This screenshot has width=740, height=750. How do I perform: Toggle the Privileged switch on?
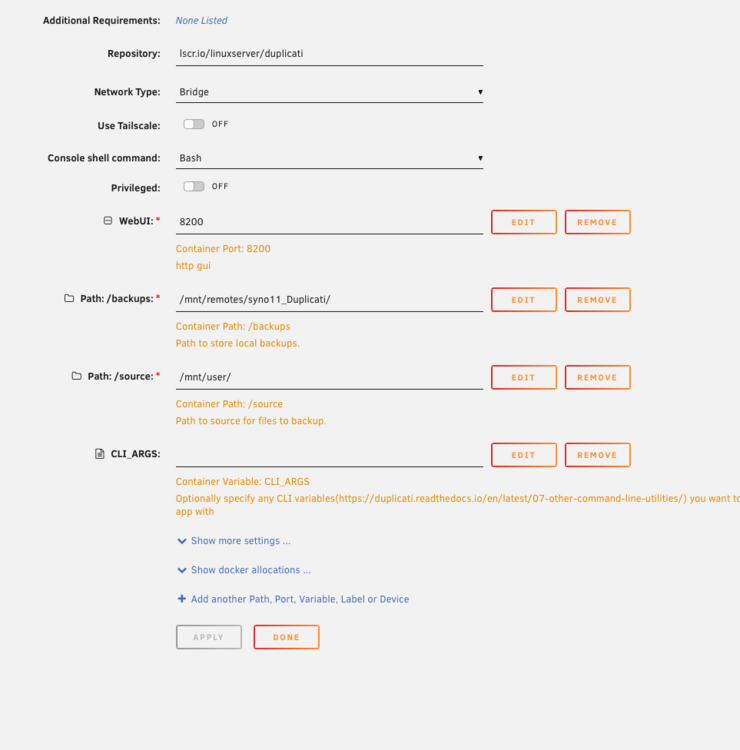(x=194, y=187)
